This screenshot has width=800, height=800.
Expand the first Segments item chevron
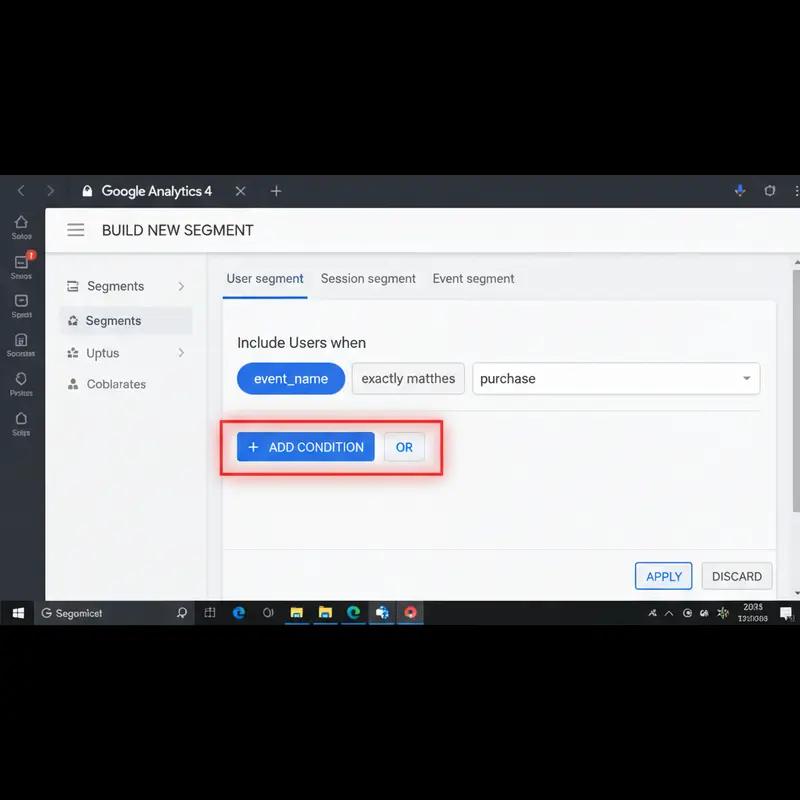181,286
